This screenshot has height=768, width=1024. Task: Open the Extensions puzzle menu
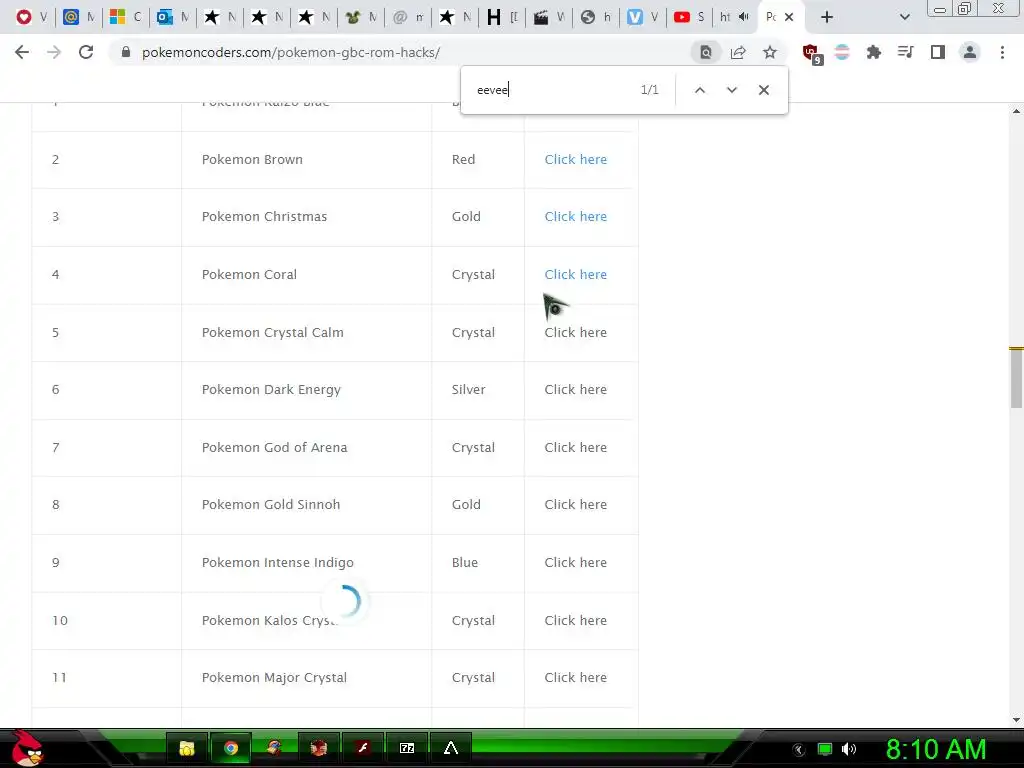click(x=874, y=52)
